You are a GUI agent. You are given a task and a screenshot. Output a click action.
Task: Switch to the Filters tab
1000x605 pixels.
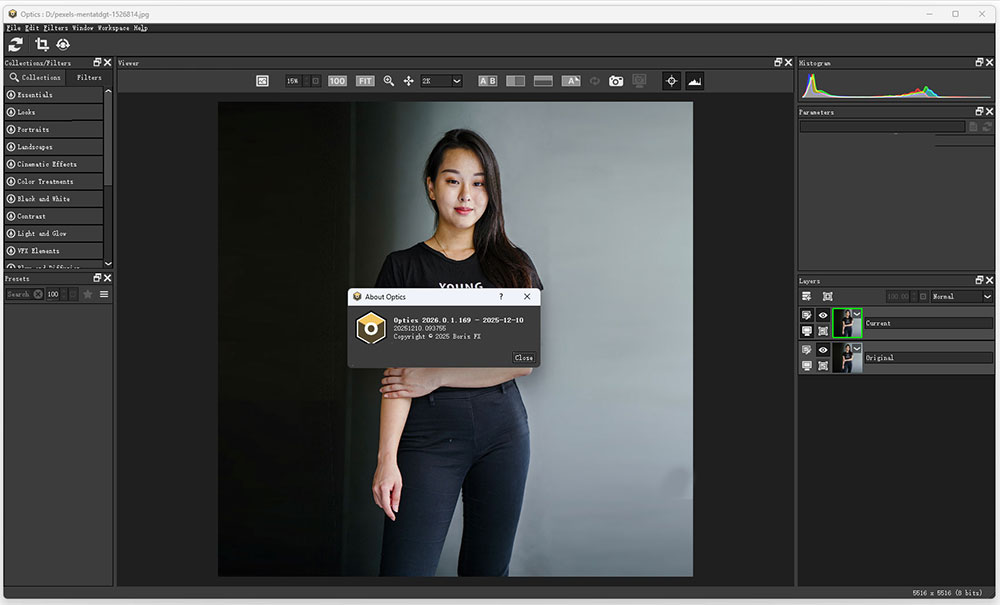(89, 77)
